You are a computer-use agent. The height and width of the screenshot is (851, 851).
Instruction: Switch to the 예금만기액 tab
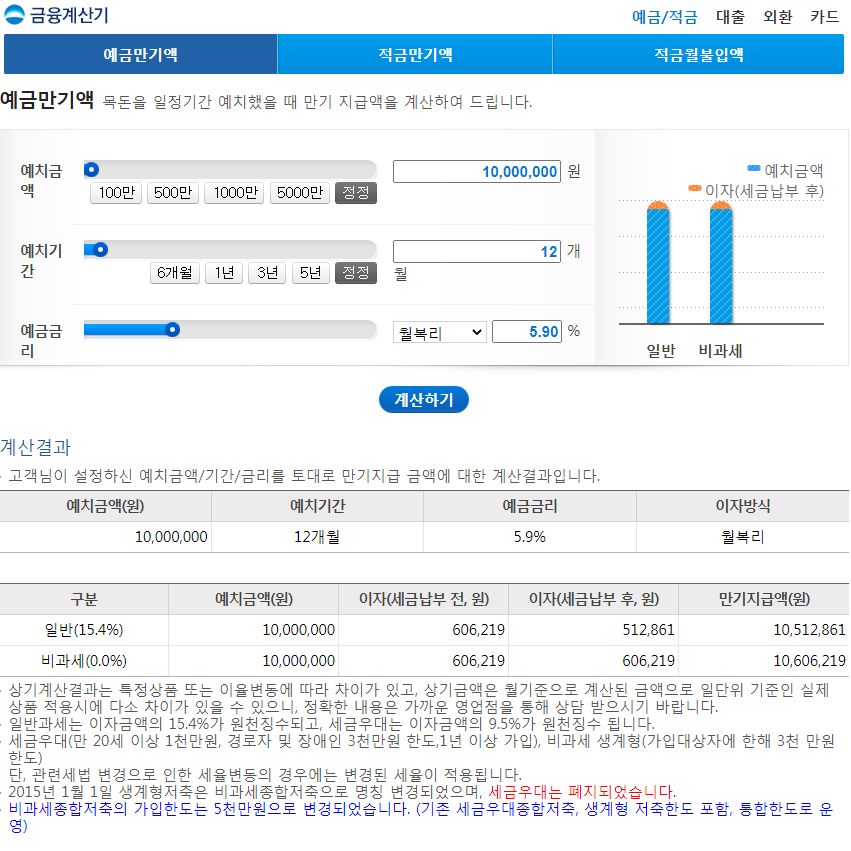[x=141, y=54]
